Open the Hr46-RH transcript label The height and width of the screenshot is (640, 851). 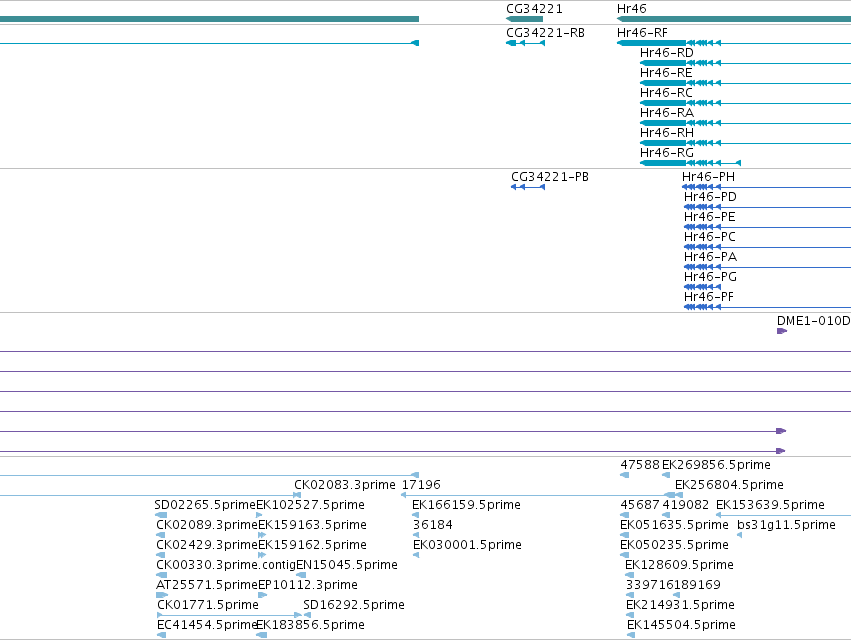click(x=666, y=133)
